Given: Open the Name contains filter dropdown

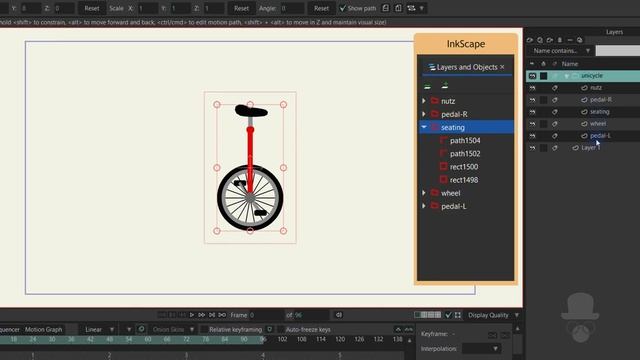Looking at the screenshot, I should (561, 51).
